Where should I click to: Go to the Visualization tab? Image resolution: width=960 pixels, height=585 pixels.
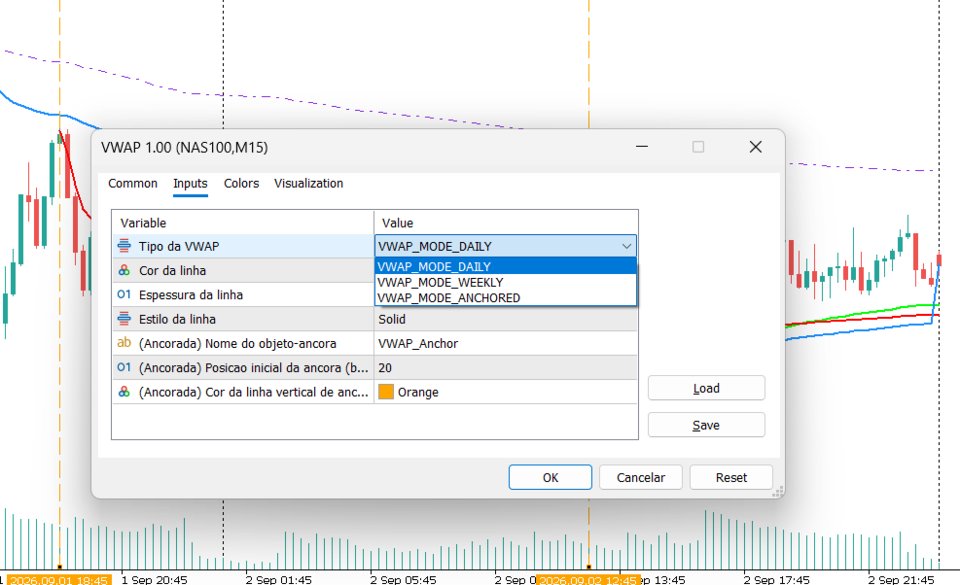pyautogui.click(x=309, y=183)
